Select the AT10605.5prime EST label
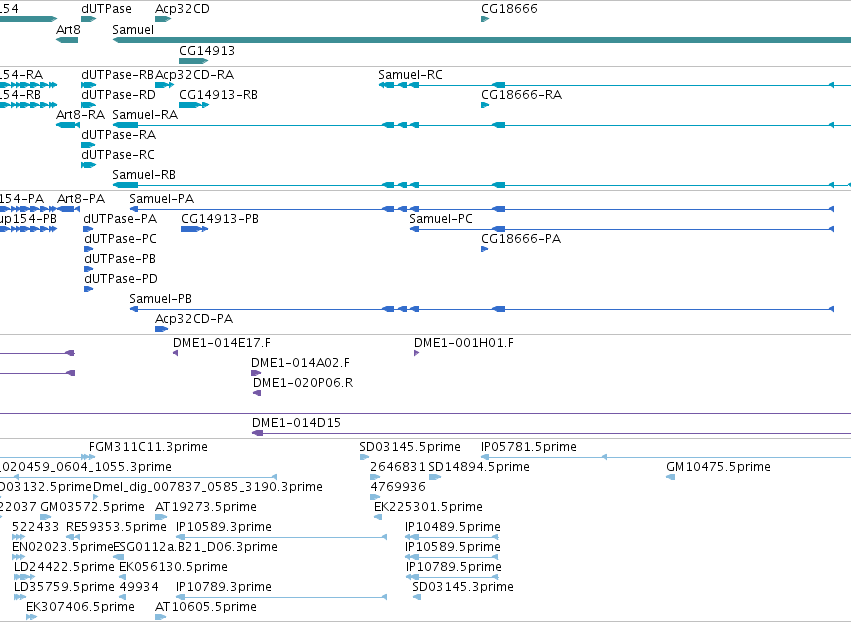The height and width of the screenshot is (622, 851). 206,607
